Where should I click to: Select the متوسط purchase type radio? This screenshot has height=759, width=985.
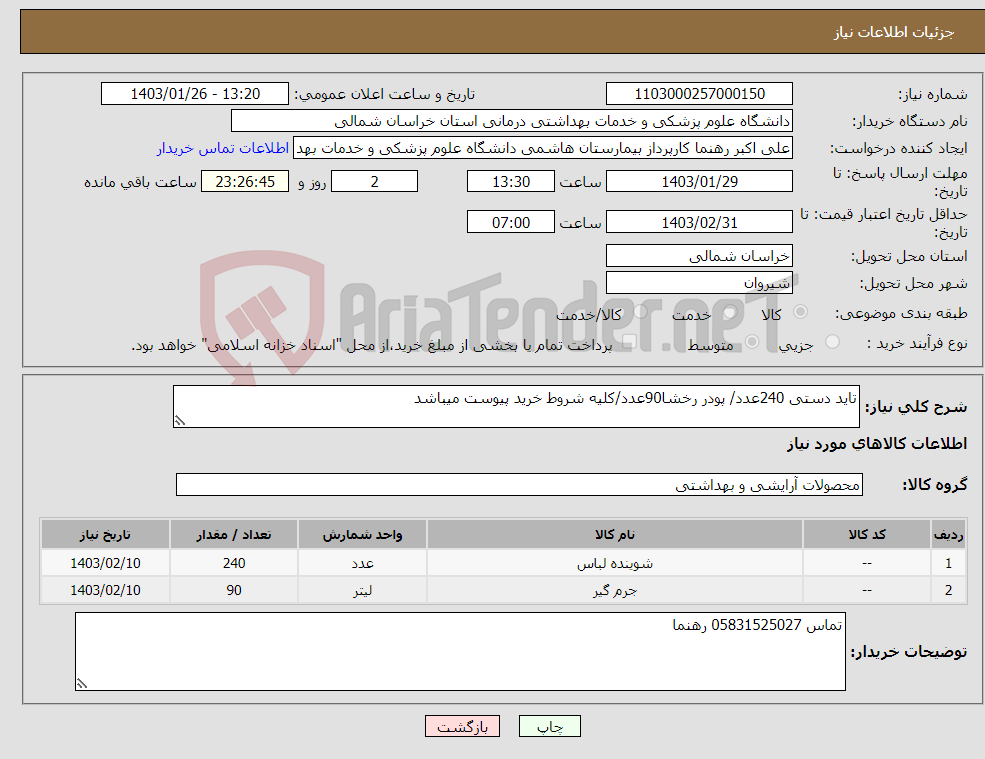(x=752, y=342)
